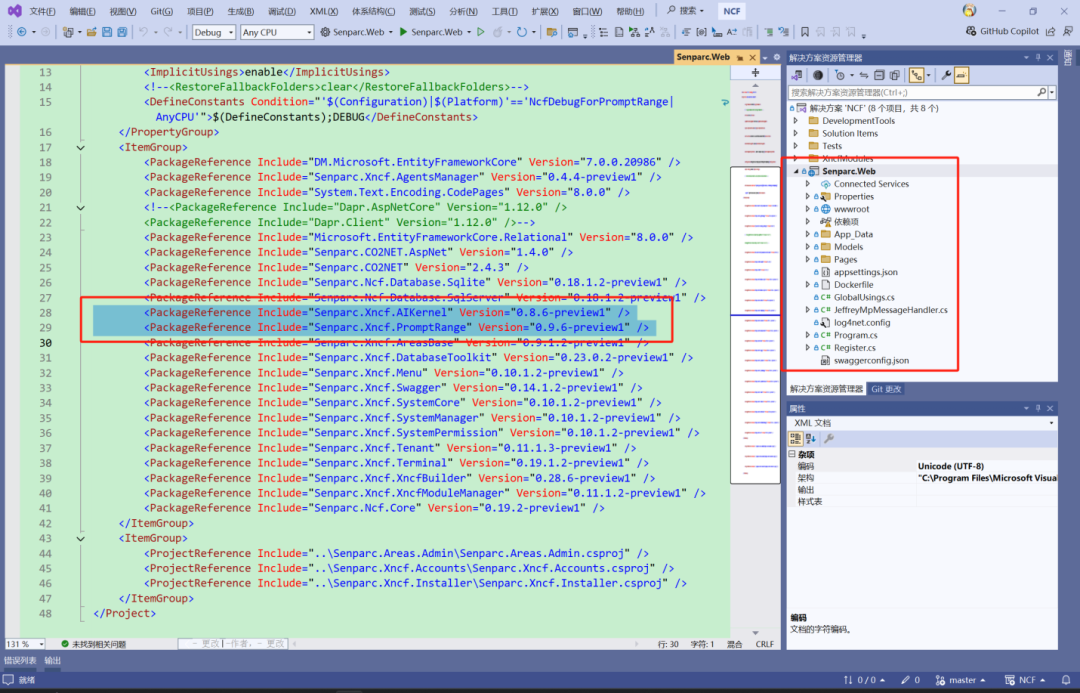The height and width of the screenshot is (693, 1080).
Task: Toggle Preview Selected Items highlighted button
Action: 962,75
